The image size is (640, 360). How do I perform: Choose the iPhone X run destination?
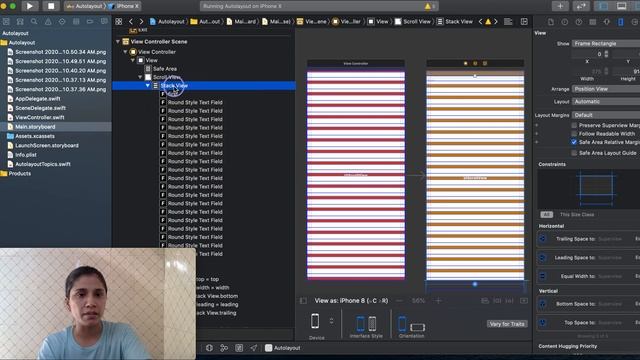tap(125, 6)
